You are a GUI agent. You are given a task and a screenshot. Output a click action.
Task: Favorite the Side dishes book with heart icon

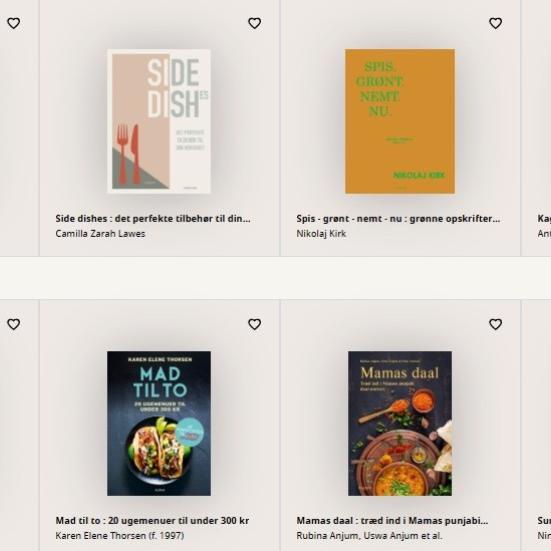point(254,23)
